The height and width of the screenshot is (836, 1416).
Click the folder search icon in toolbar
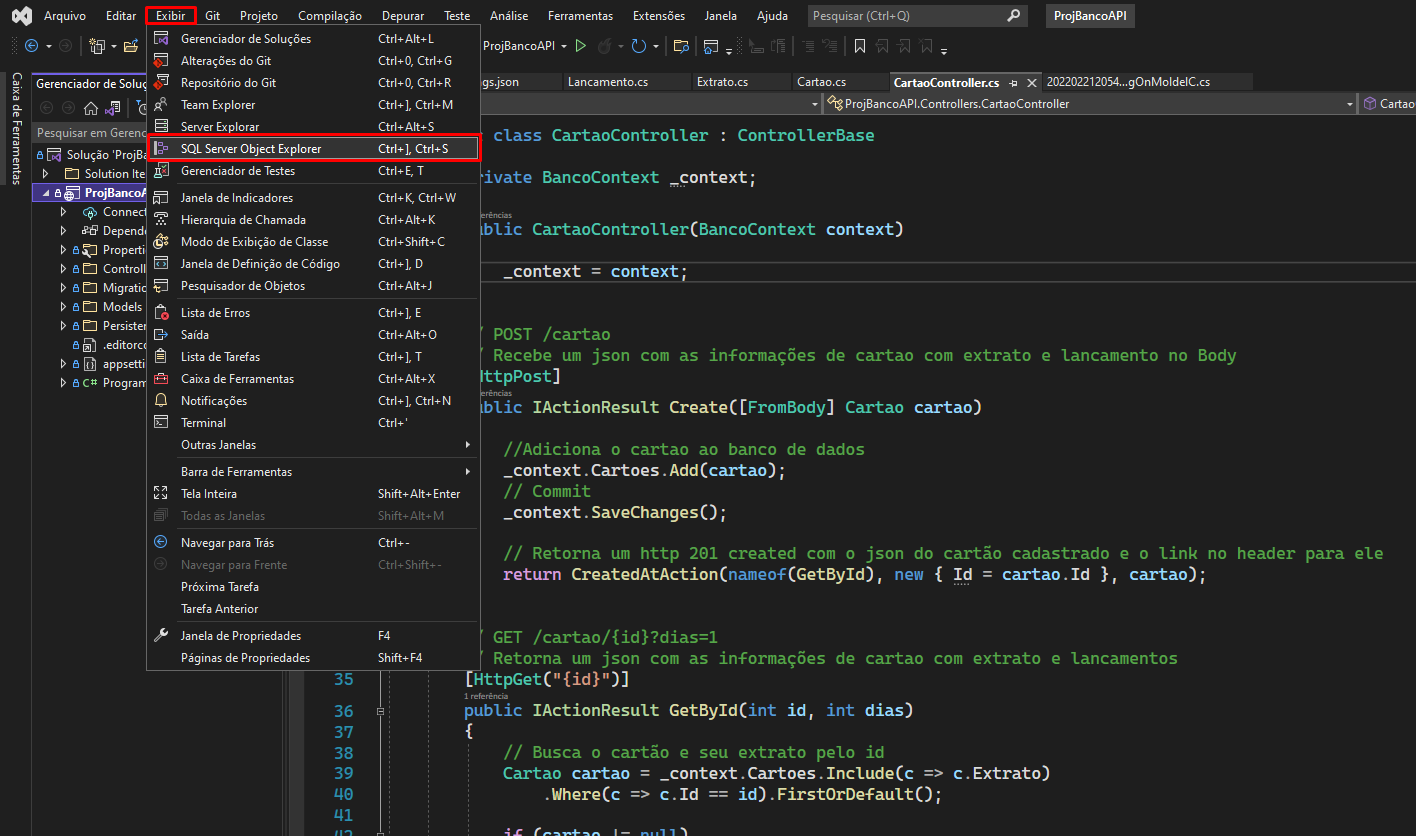tap(681, 46)
